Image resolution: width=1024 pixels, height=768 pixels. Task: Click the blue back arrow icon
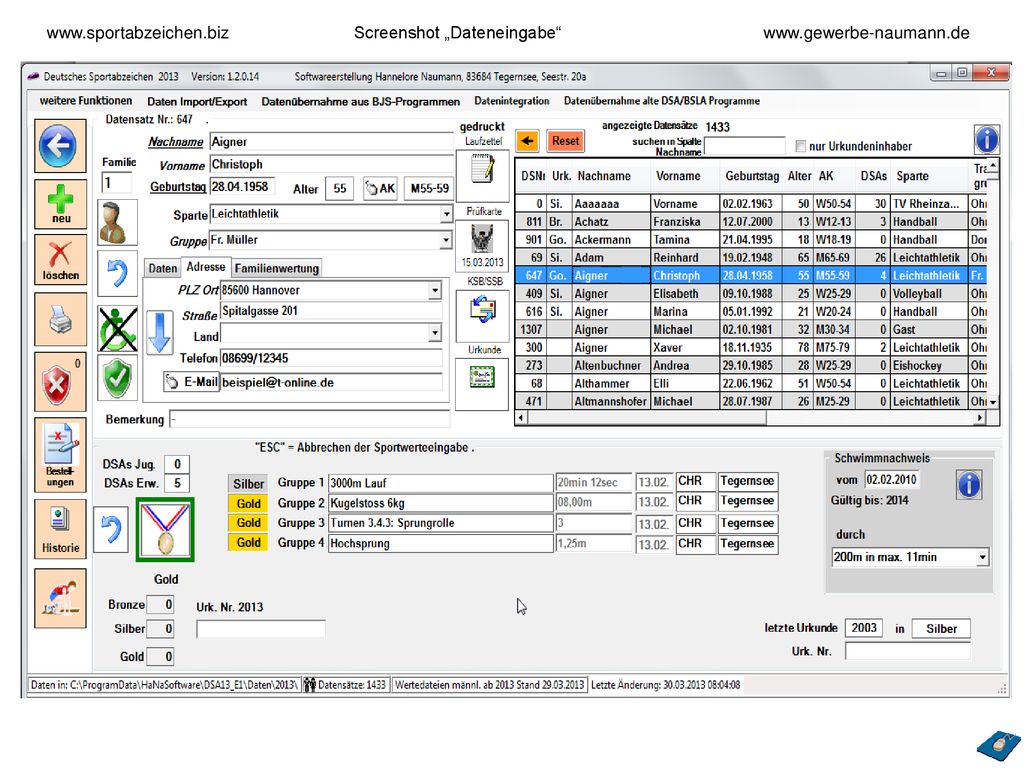(x=59, y=146)
